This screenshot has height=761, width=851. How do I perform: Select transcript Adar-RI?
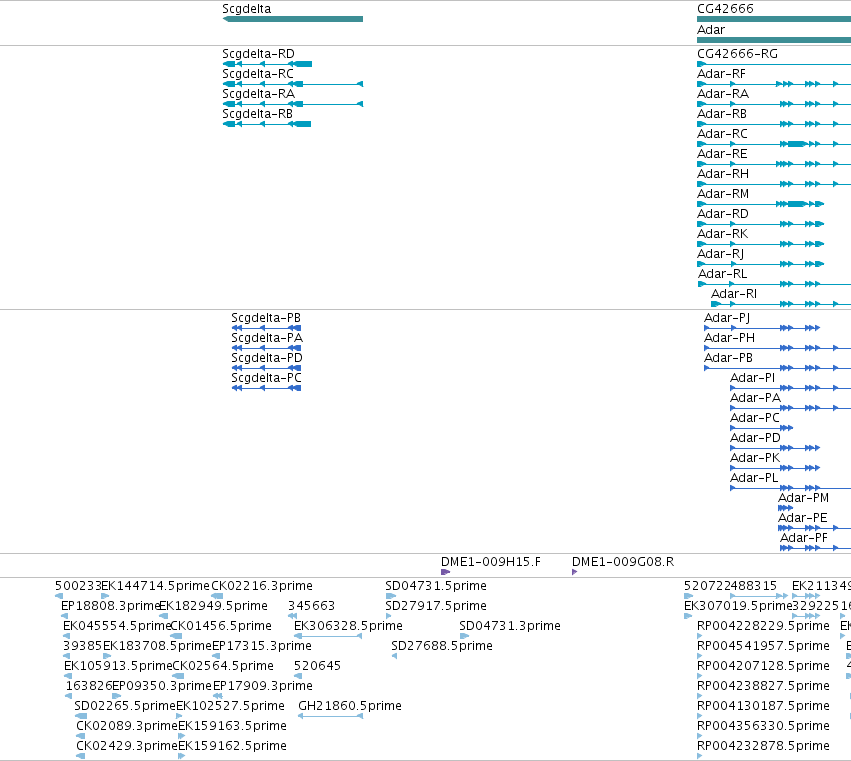point(734,294)
